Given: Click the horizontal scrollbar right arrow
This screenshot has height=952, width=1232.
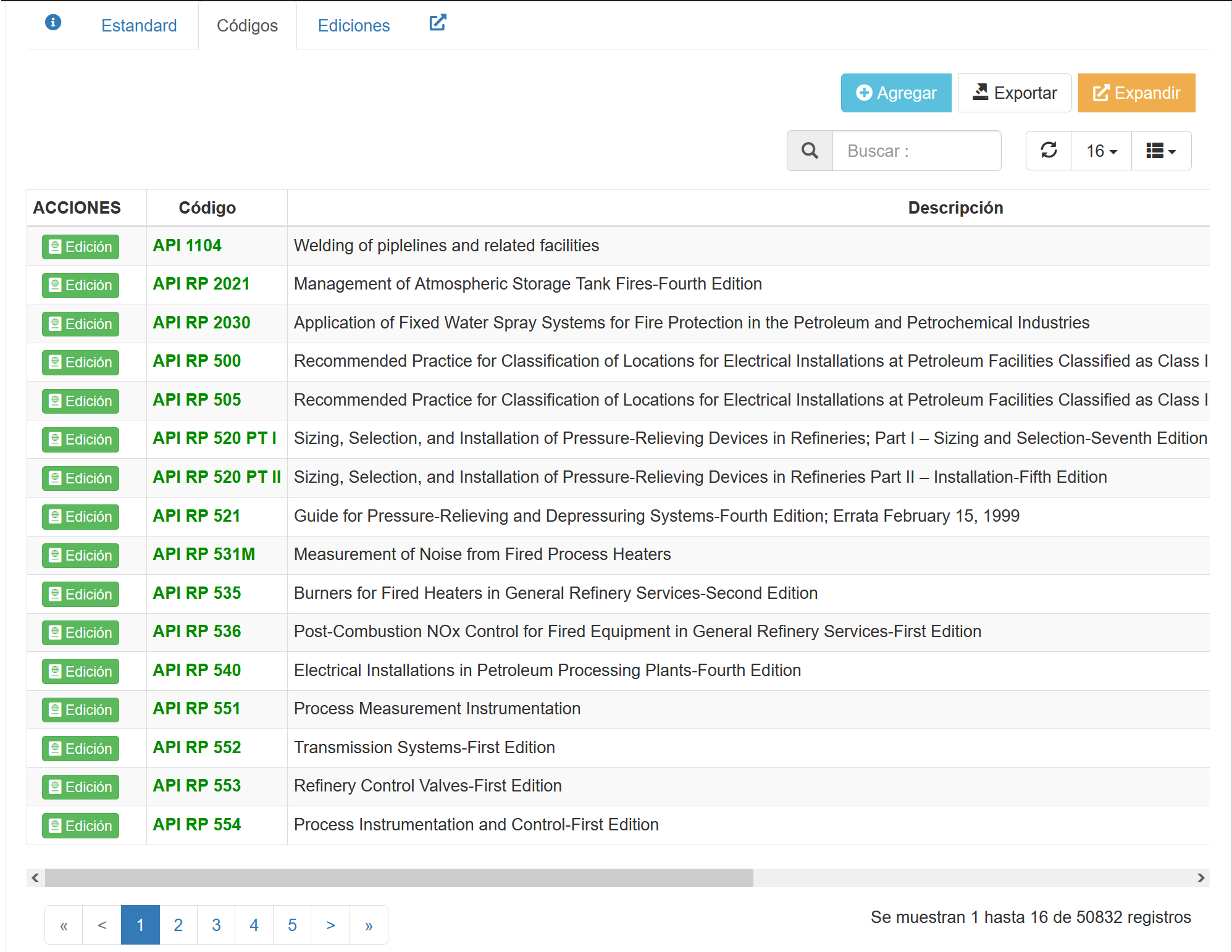Looking at the screenshot, I should [1201, 877].
